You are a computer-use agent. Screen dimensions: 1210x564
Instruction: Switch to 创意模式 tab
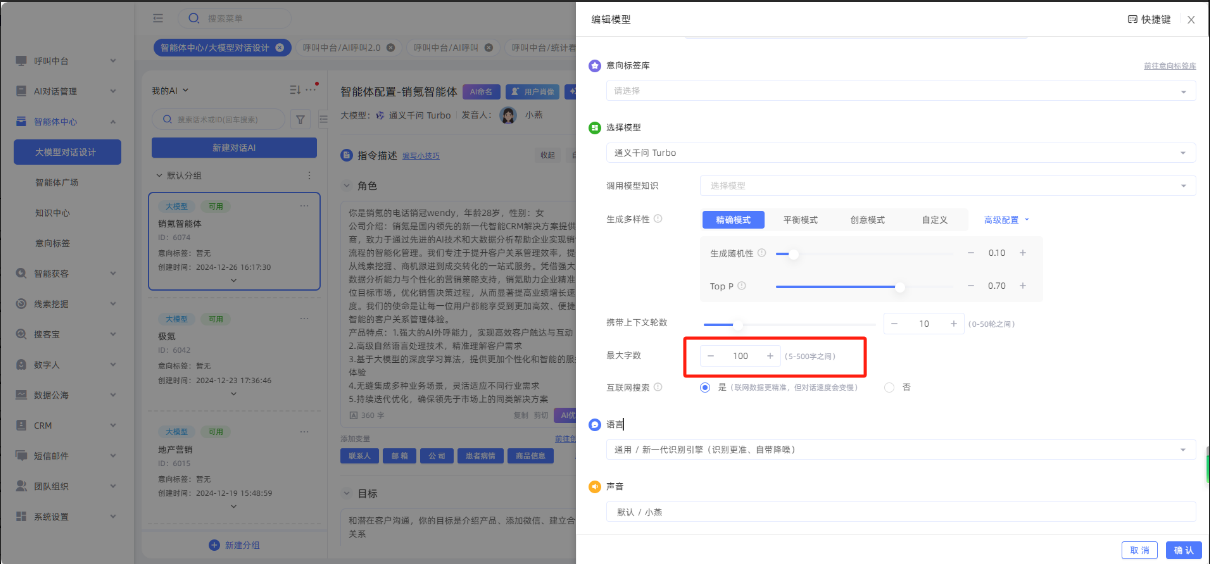[x=867, y=219]
